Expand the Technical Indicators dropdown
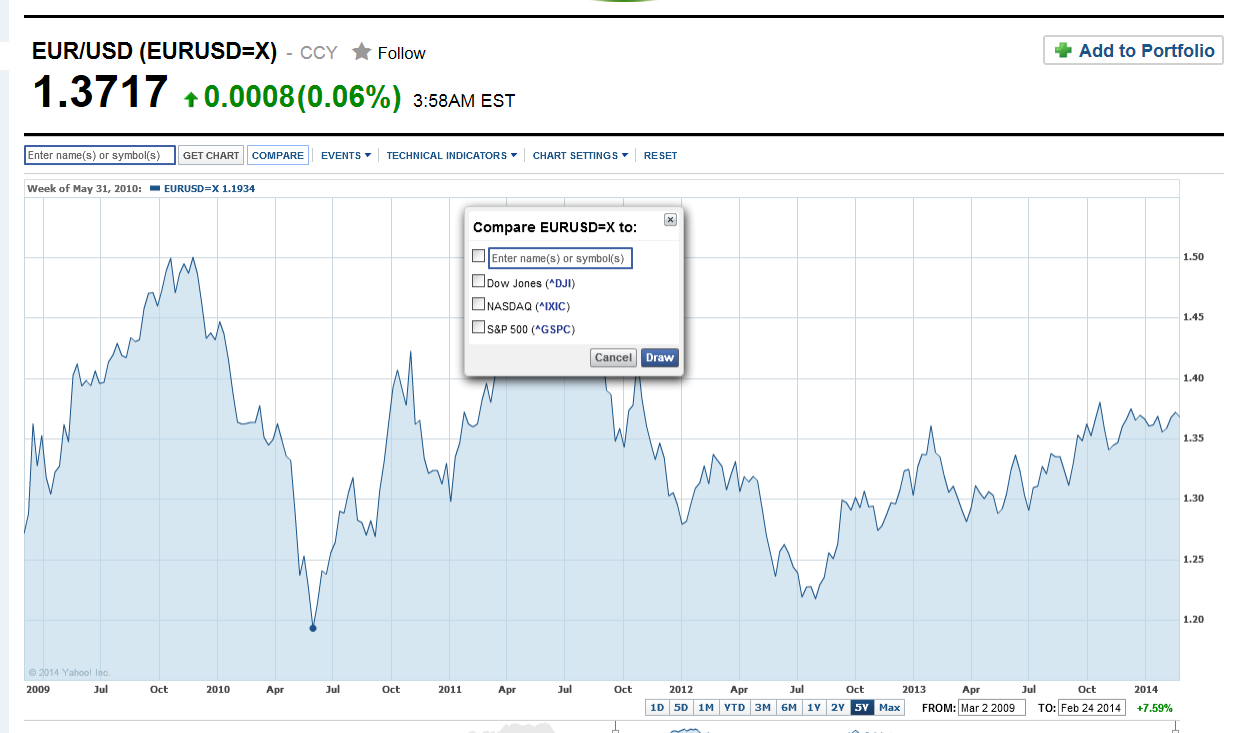 click(452, 155)
